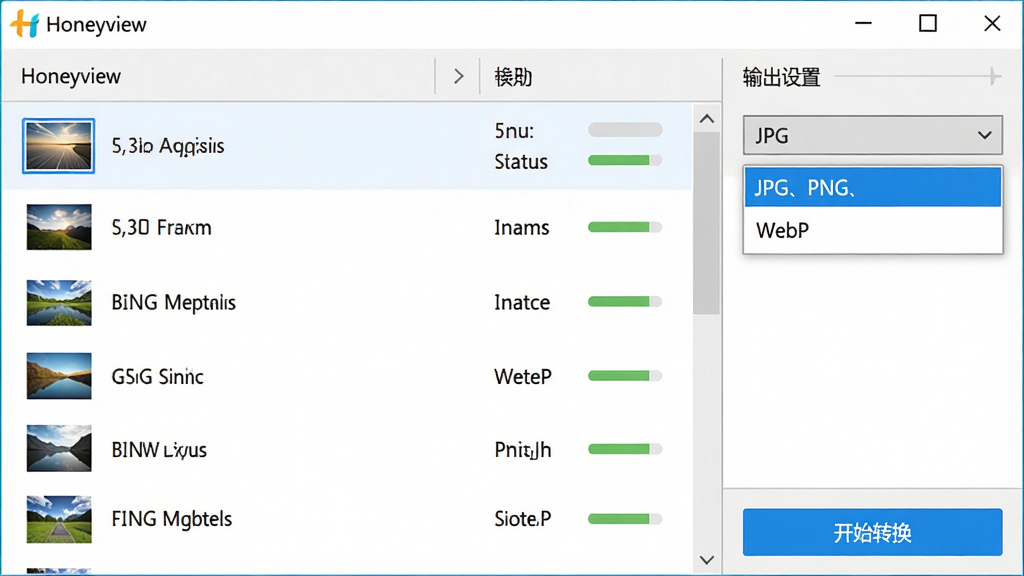Click the Siote.P status text

(522, 519)
